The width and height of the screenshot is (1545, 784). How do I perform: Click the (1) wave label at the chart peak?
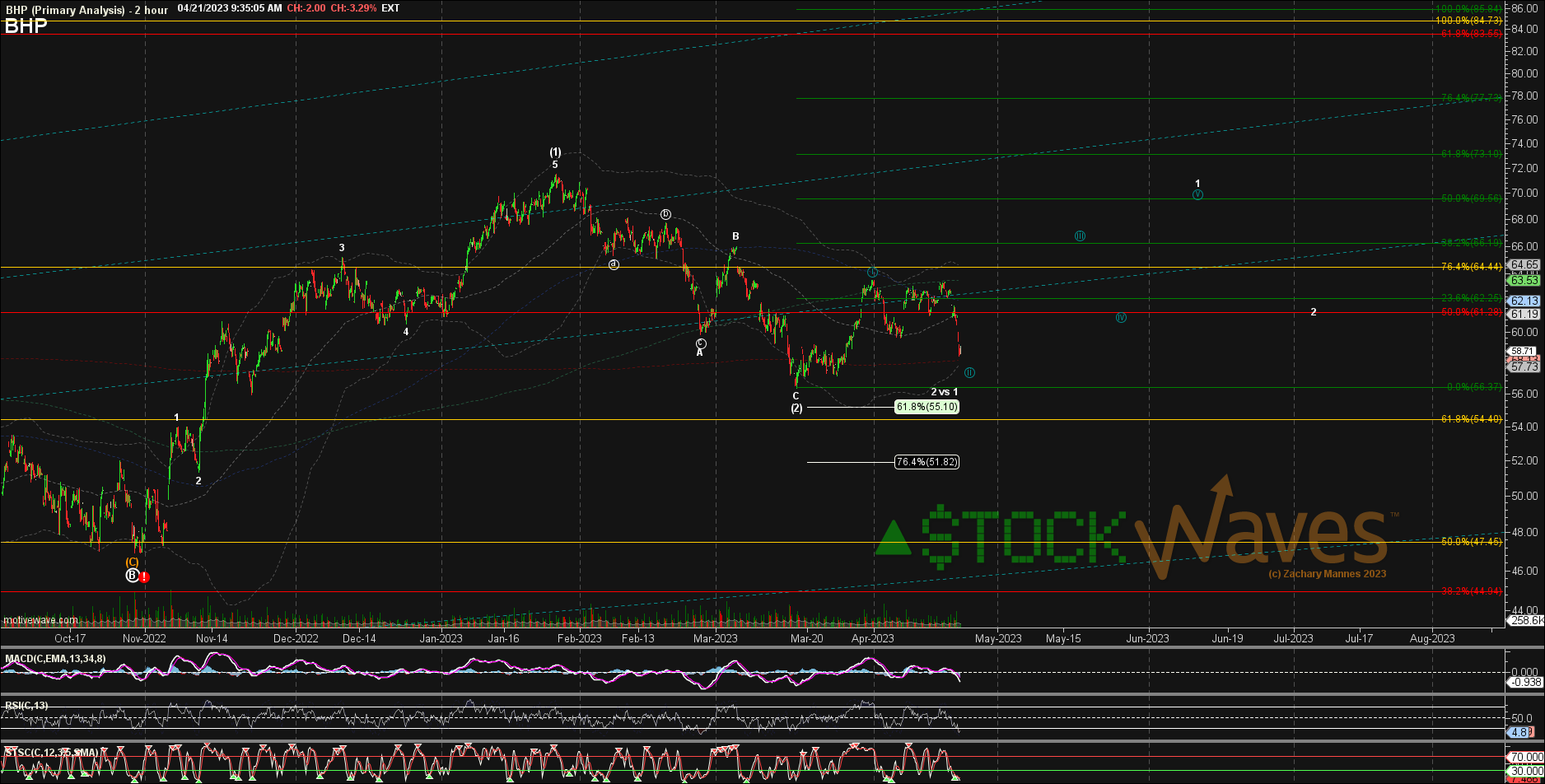[556, 152]
